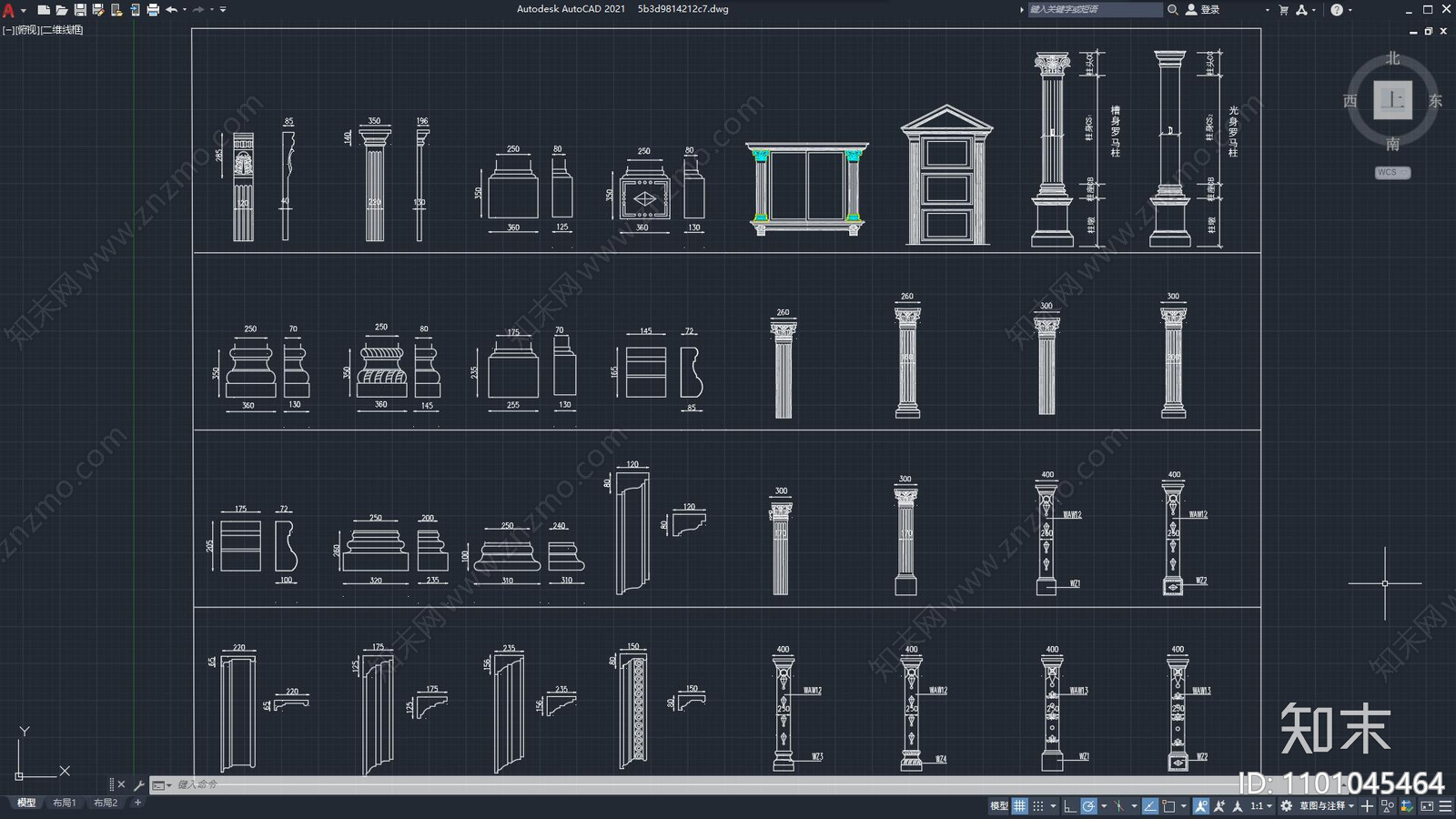Open the Autodesk App Store cart icon
Viewport: 1456px width, 819px height.
tap(1283, 10)
